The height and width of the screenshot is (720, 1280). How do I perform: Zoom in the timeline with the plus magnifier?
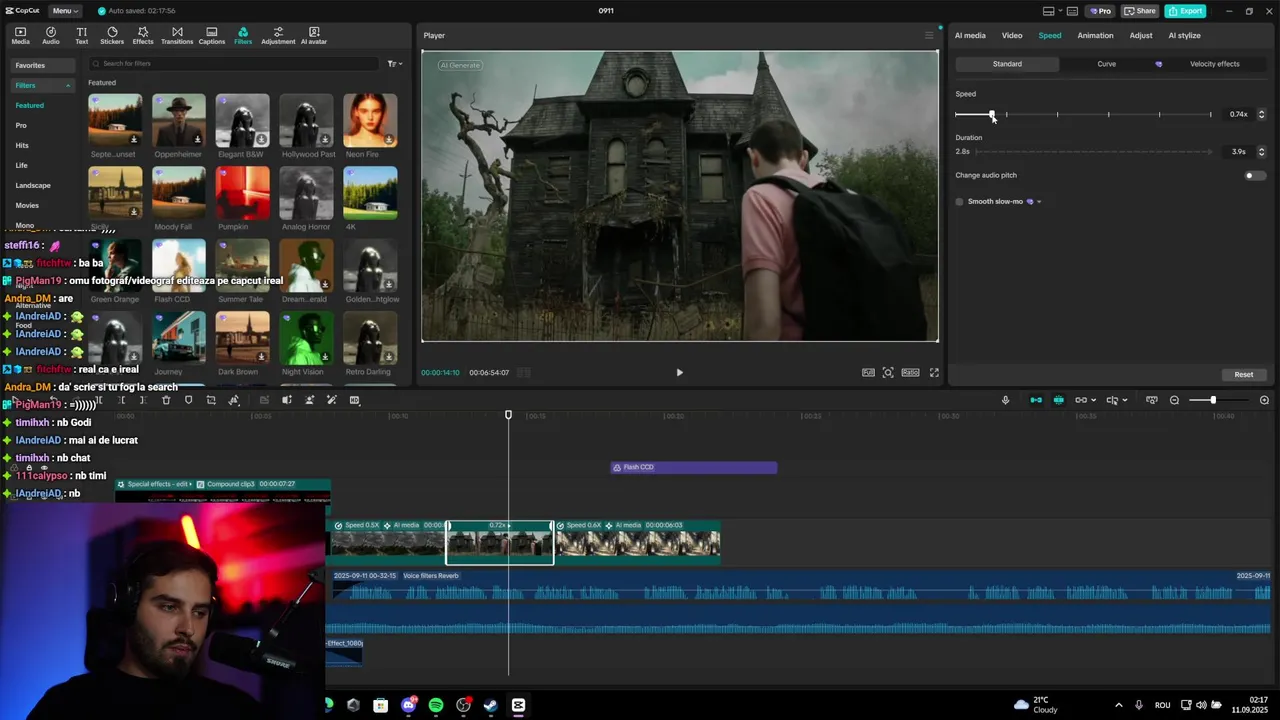click(x=1264, y=400)
